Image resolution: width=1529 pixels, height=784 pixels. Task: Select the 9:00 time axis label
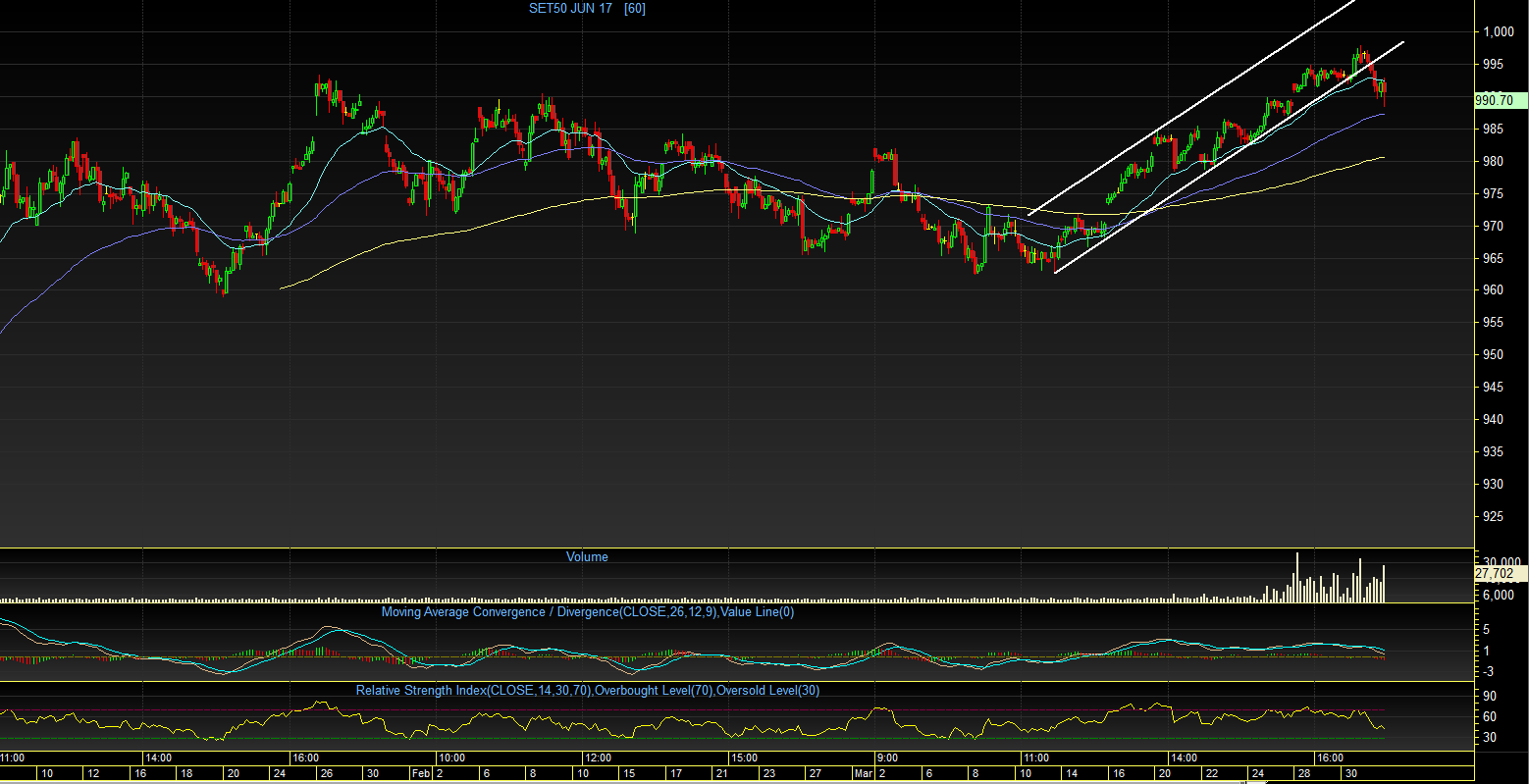tap(887, 758)
